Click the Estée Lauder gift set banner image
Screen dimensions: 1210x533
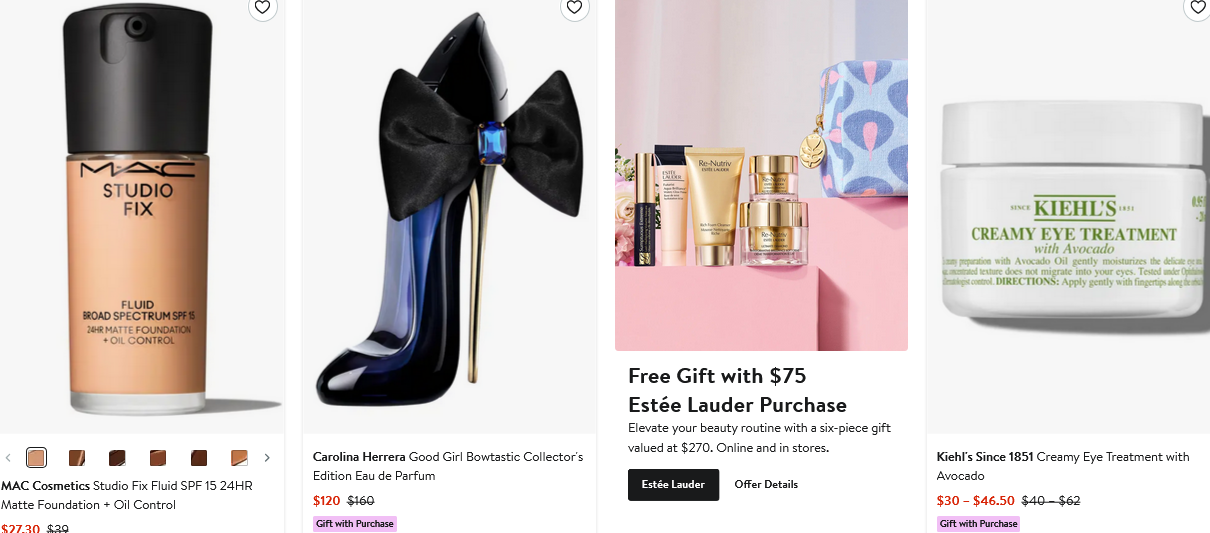click(x=761, y=175)
